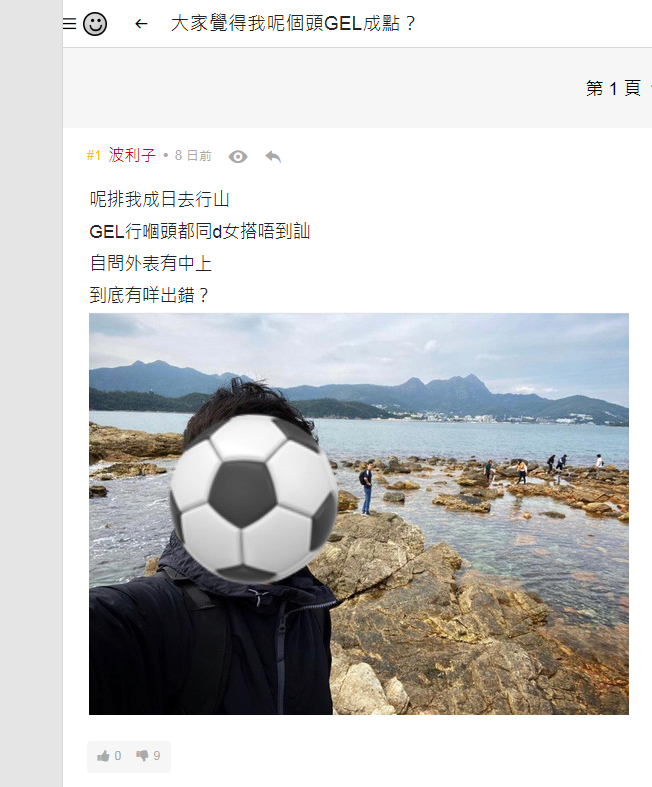652x787 pixels.
Task: Click the smiley face logo icon
Action: click(95, 24)
